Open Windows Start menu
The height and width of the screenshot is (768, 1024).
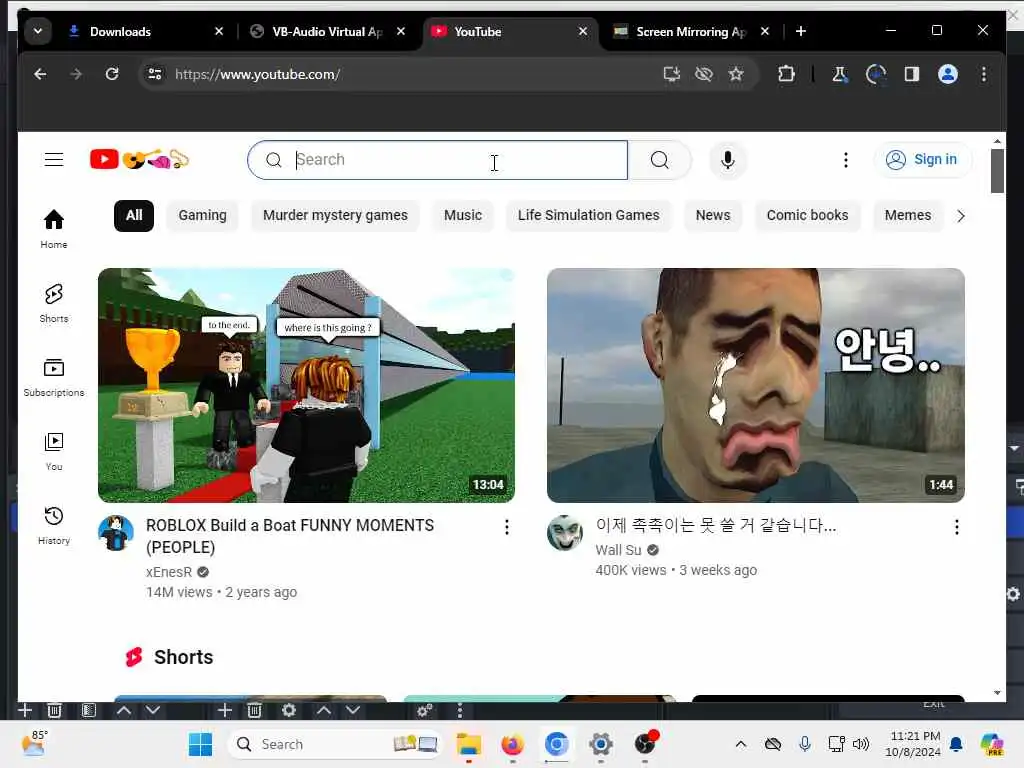click(200, 744)
